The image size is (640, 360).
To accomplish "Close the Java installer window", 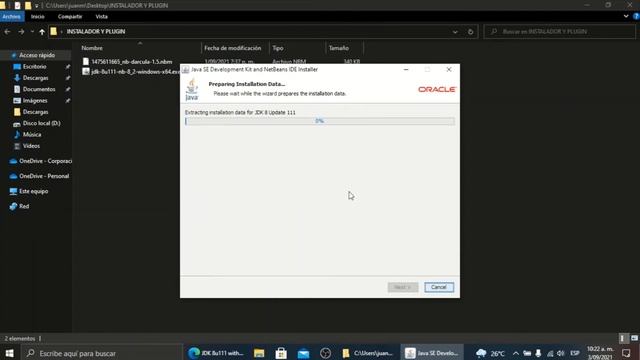I will [449, 69].
